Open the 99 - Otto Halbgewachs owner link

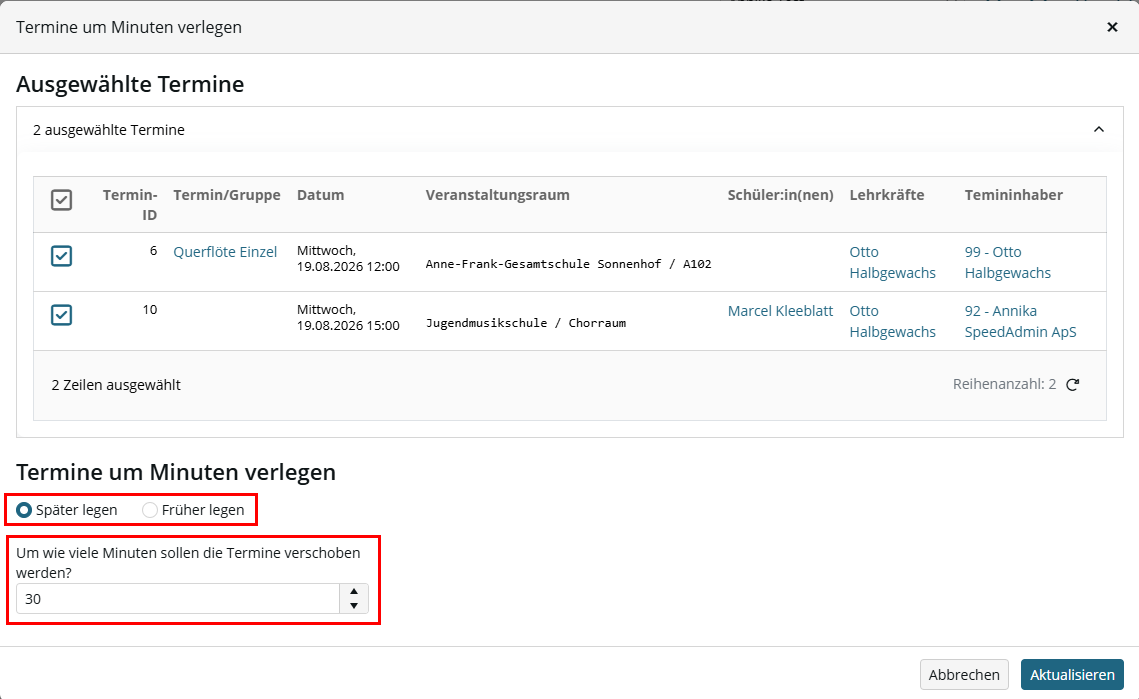[x=1008, y=262]
